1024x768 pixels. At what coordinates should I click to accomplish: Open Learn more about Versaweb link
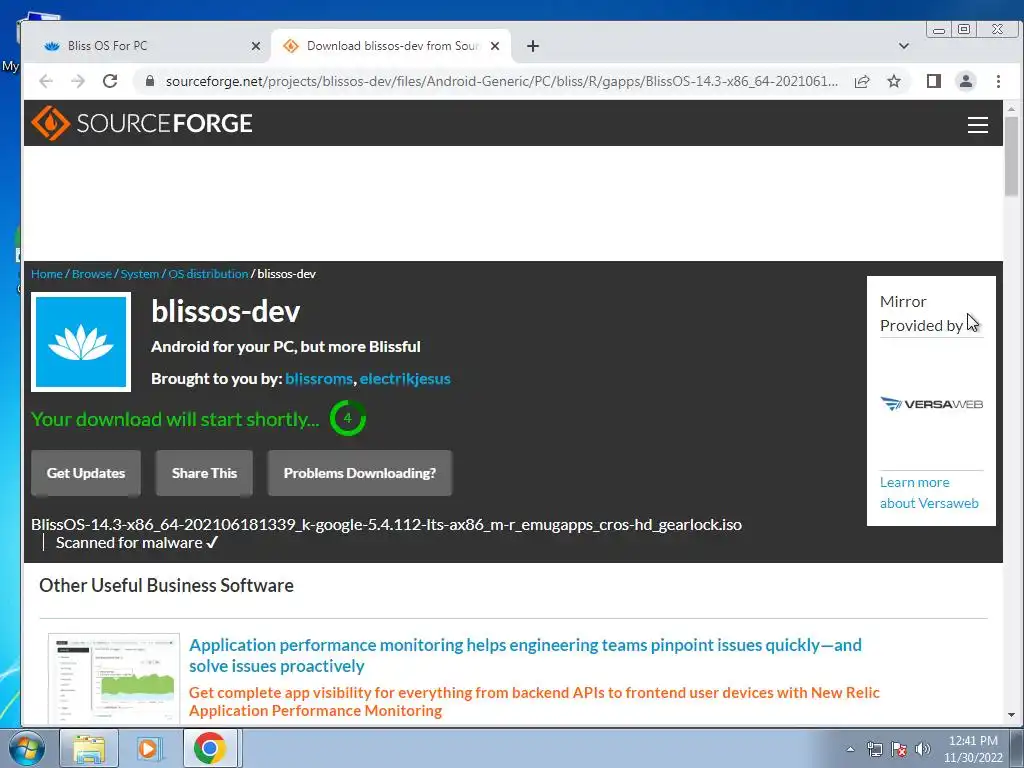pyautogui.click(x=929, y=492)
